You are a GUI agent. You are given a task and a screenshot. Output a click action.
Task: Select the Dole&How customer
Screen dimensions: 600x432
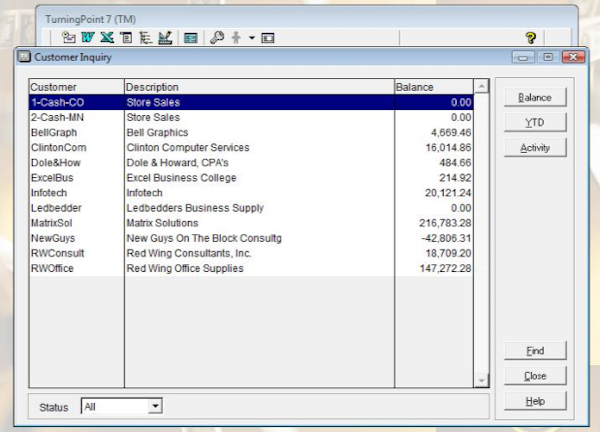[56, 163]
